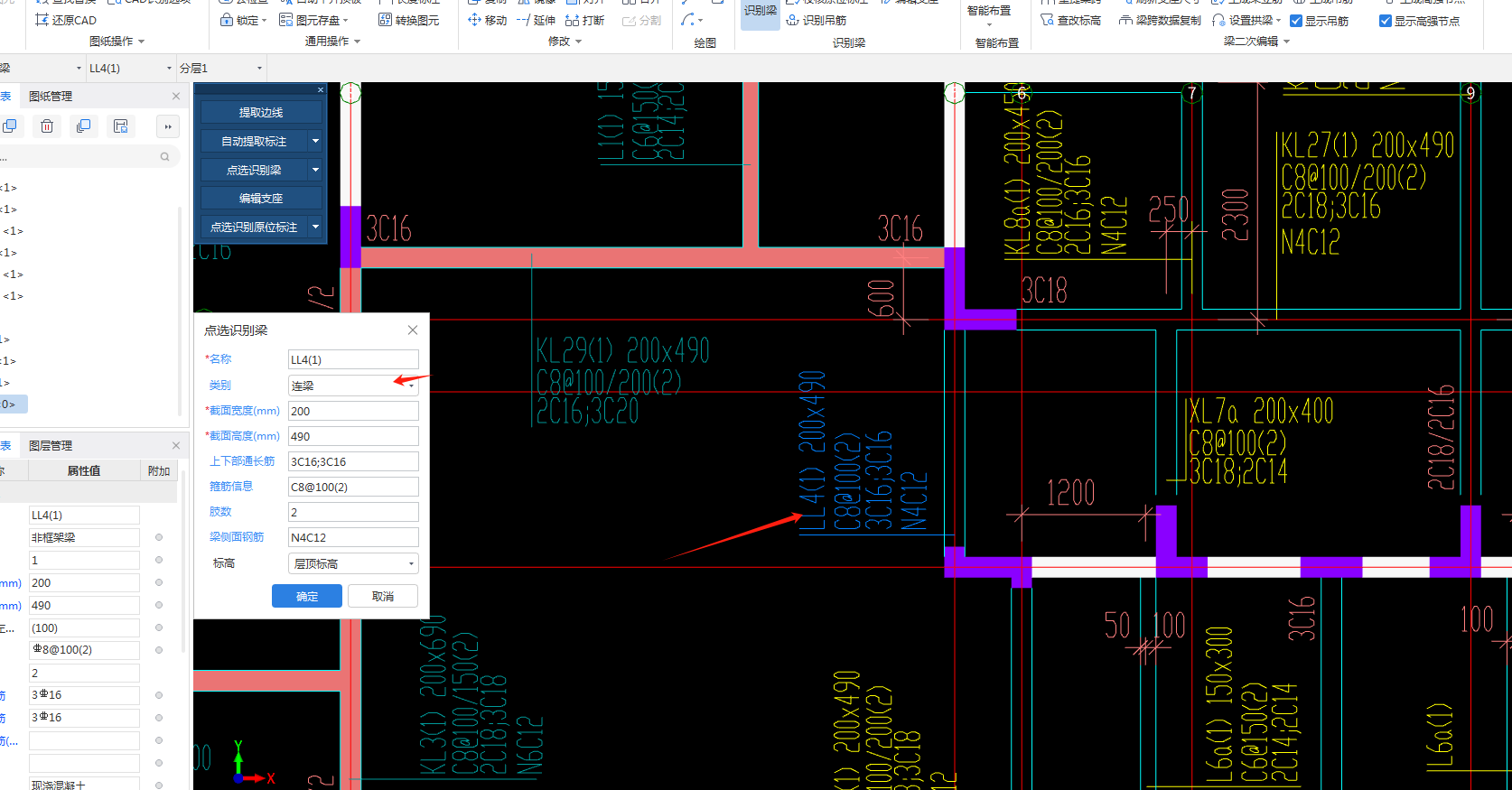Click the 转换图元 convert-element tool
This screenshot has height=790, width=1512.
pyautogui.click(x=408, y=20)
